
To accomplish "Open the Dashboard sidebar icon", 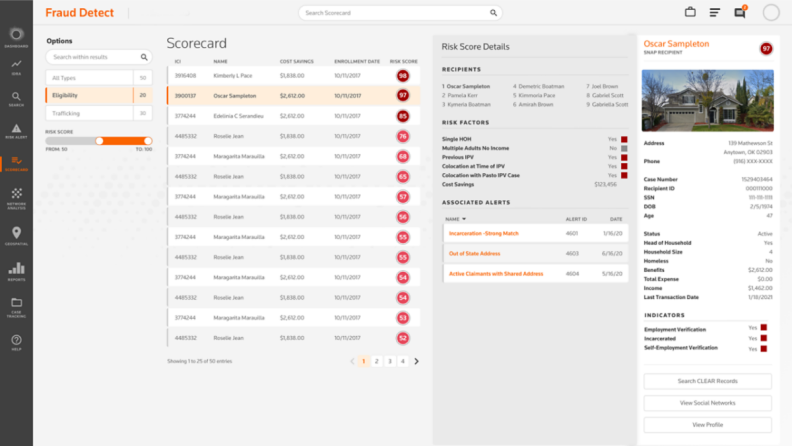I will tap(16, 35).
